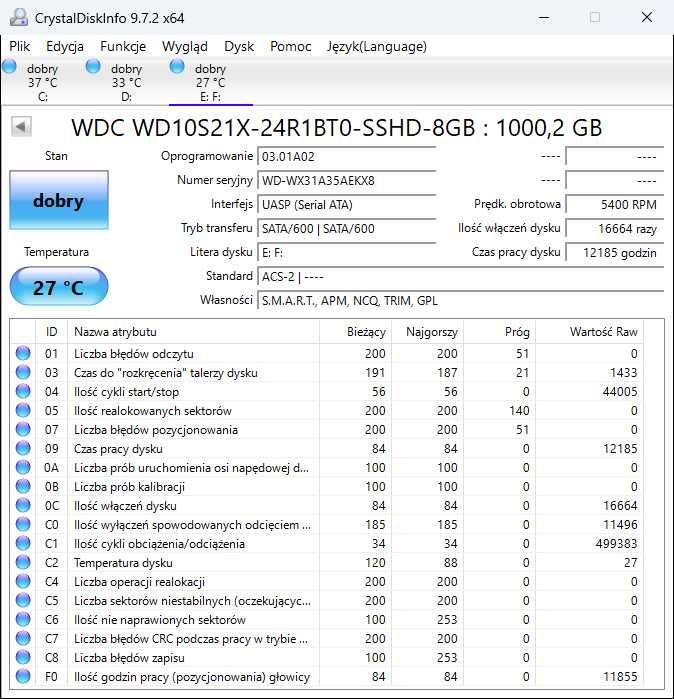Click status orb for attribute C0
The height and width of the screenshot is (699, 674).
[x=23, y=524]
